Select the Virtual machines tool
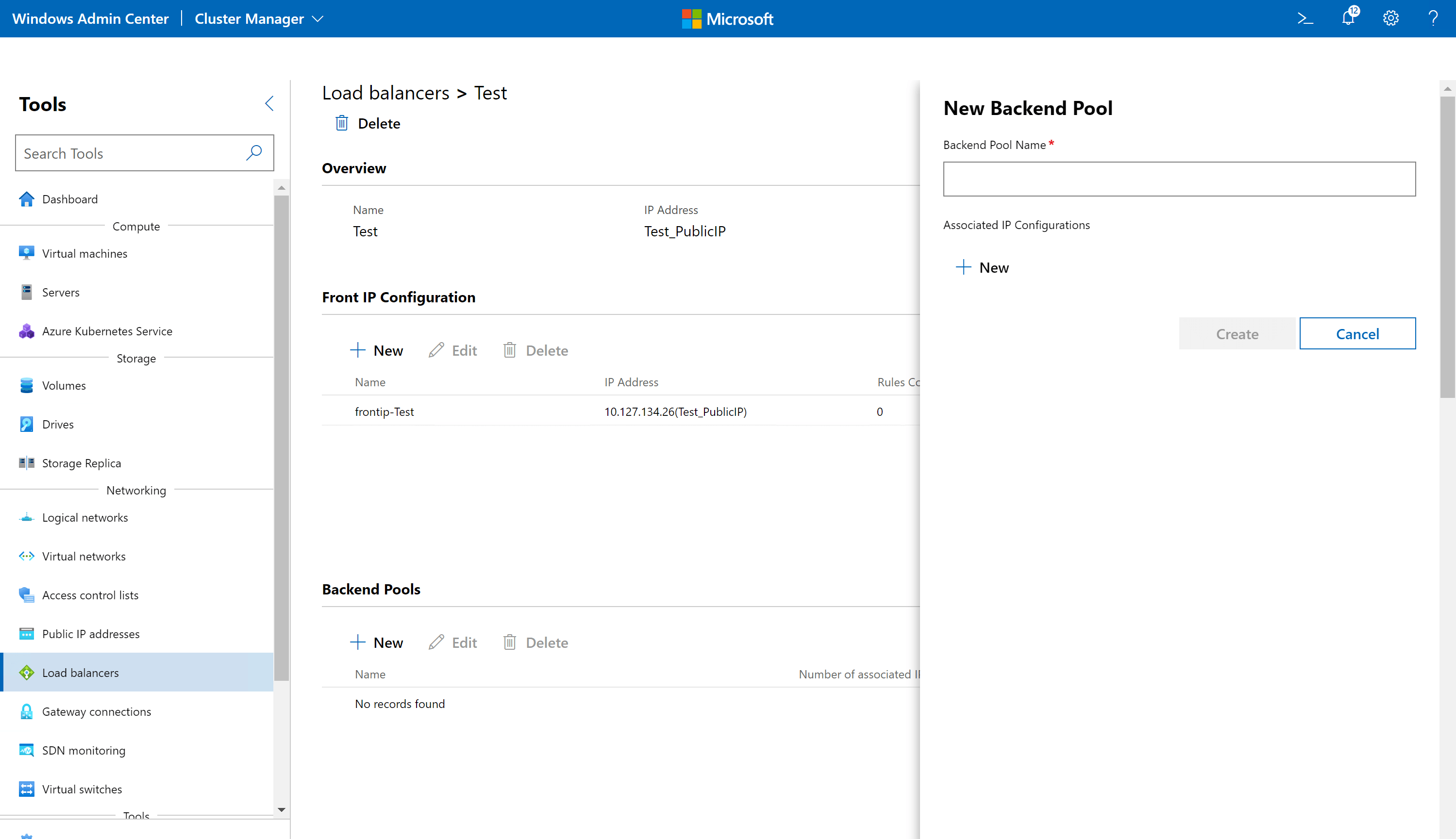The image size is (1456, 839). pos(84,253)
